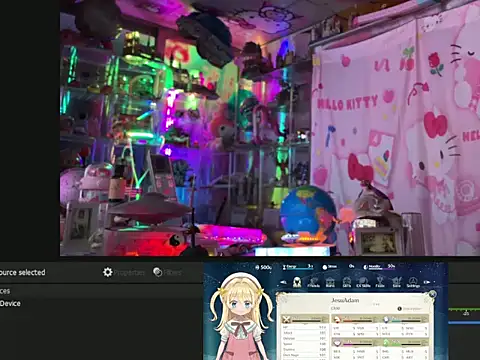Screen dimensions: 480x360
Task: Open the trophy icon in the game menu
Action: click(380, 283)
